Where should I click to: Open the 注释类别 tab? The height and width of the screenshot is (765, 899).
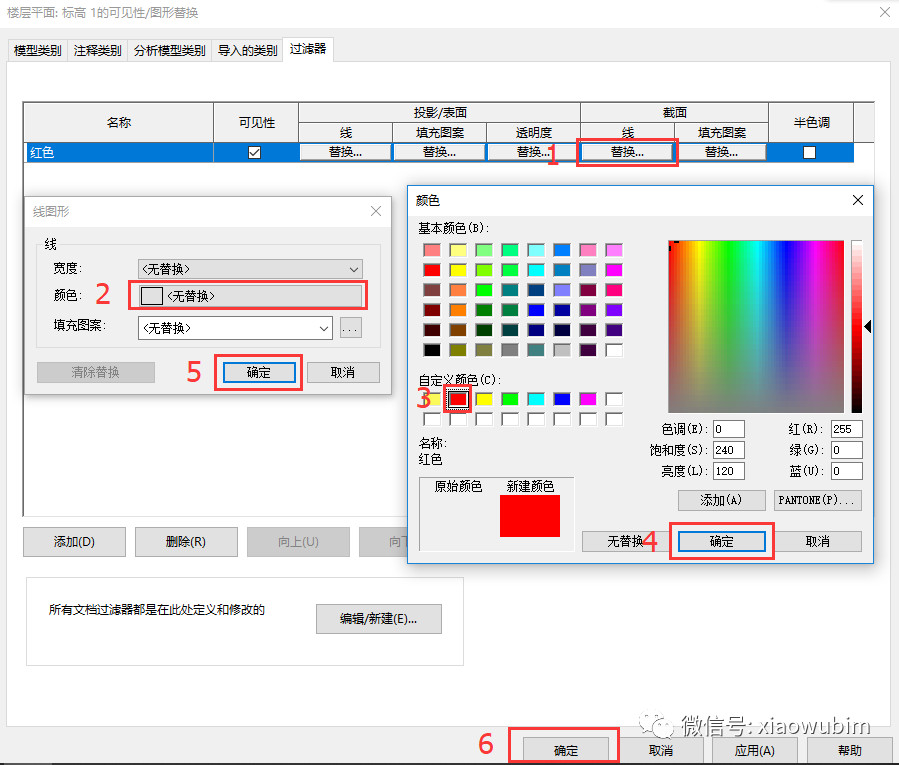pyautogui.click(x=97, y=50)
